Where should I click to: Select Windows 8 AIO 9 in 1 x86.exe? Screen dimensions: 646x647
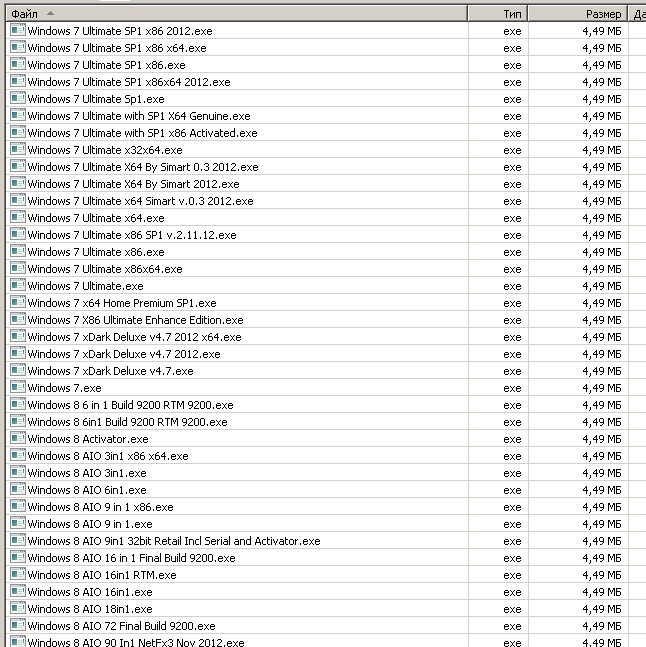[100, 507]
